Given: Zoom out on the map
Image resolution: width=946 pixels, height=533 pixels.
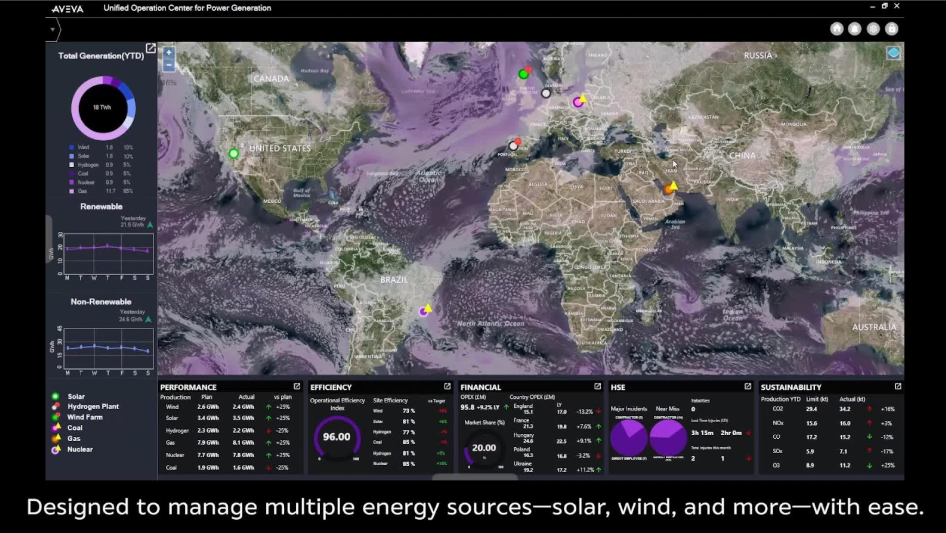Looking at the screenshot, I should pyautogui.click(x=168, y=65).
